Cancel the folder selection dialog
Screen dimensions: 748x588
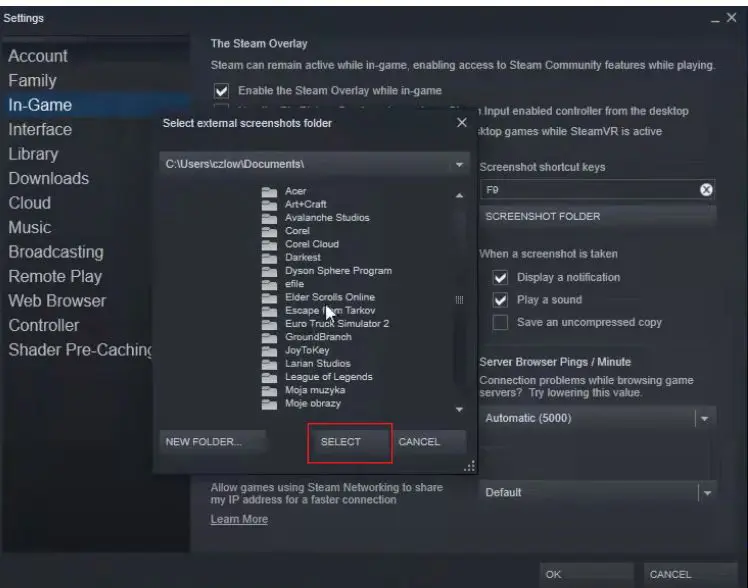429,442
